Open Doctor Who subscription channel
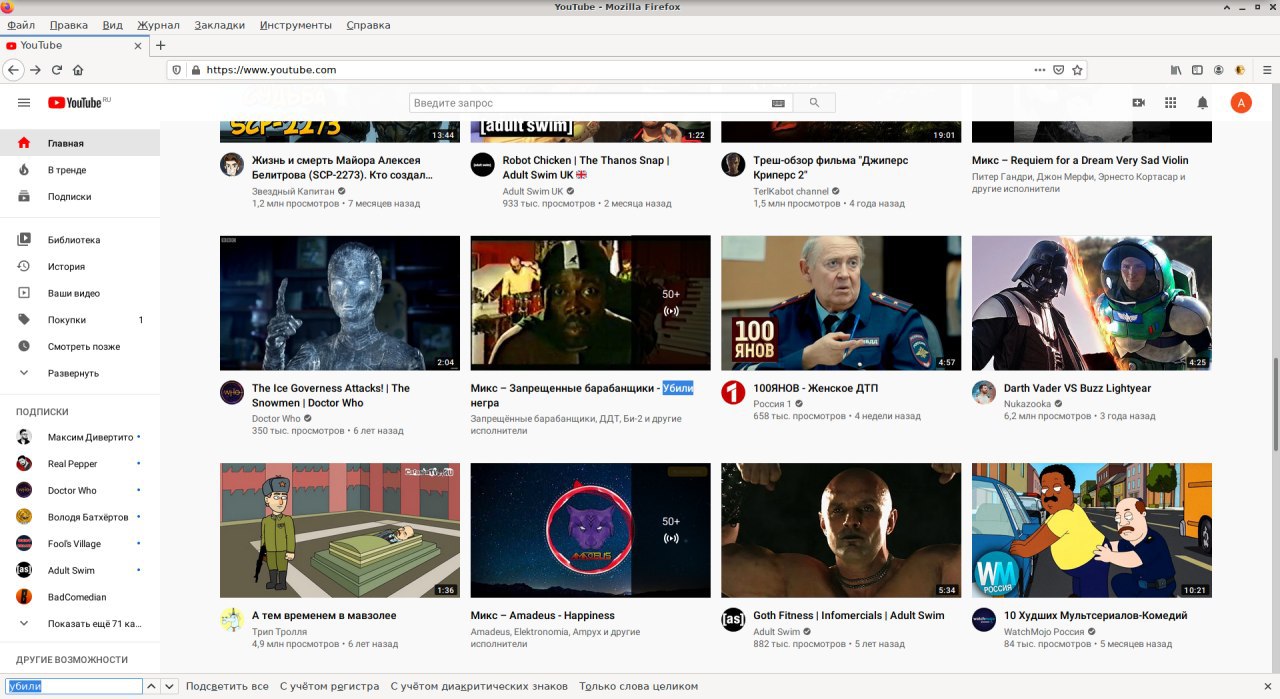 pos(80,490)
